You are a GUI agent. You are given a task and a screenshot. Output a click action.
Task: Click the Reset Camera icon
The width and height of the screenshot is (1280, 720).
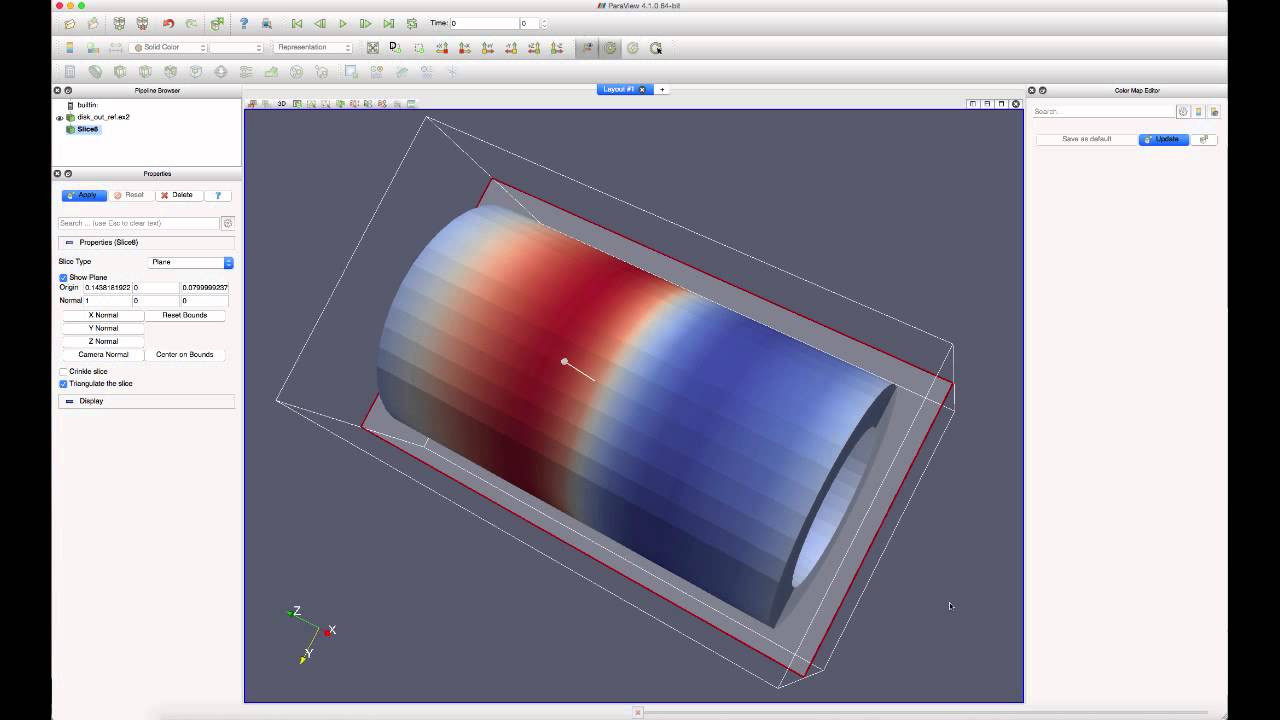point(373,48)
